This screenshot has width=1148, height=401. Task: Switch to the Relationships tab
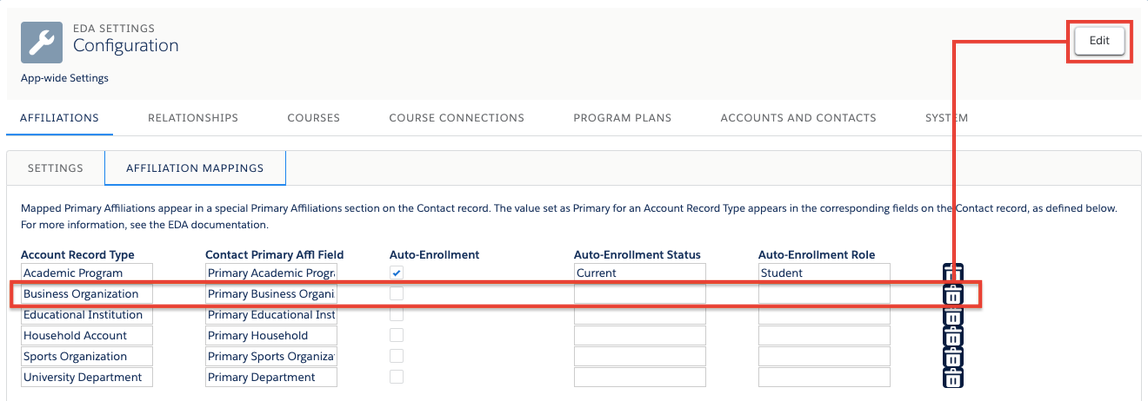tap(193, 118)
